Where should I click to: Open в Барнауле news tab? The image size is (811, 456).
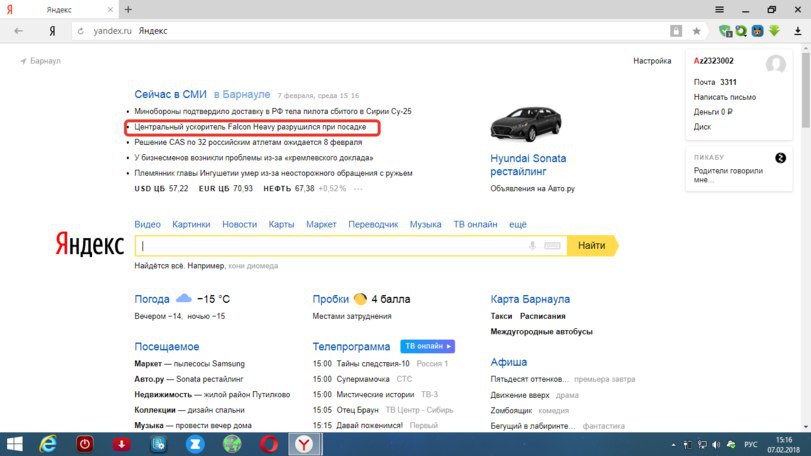(242, 95)
